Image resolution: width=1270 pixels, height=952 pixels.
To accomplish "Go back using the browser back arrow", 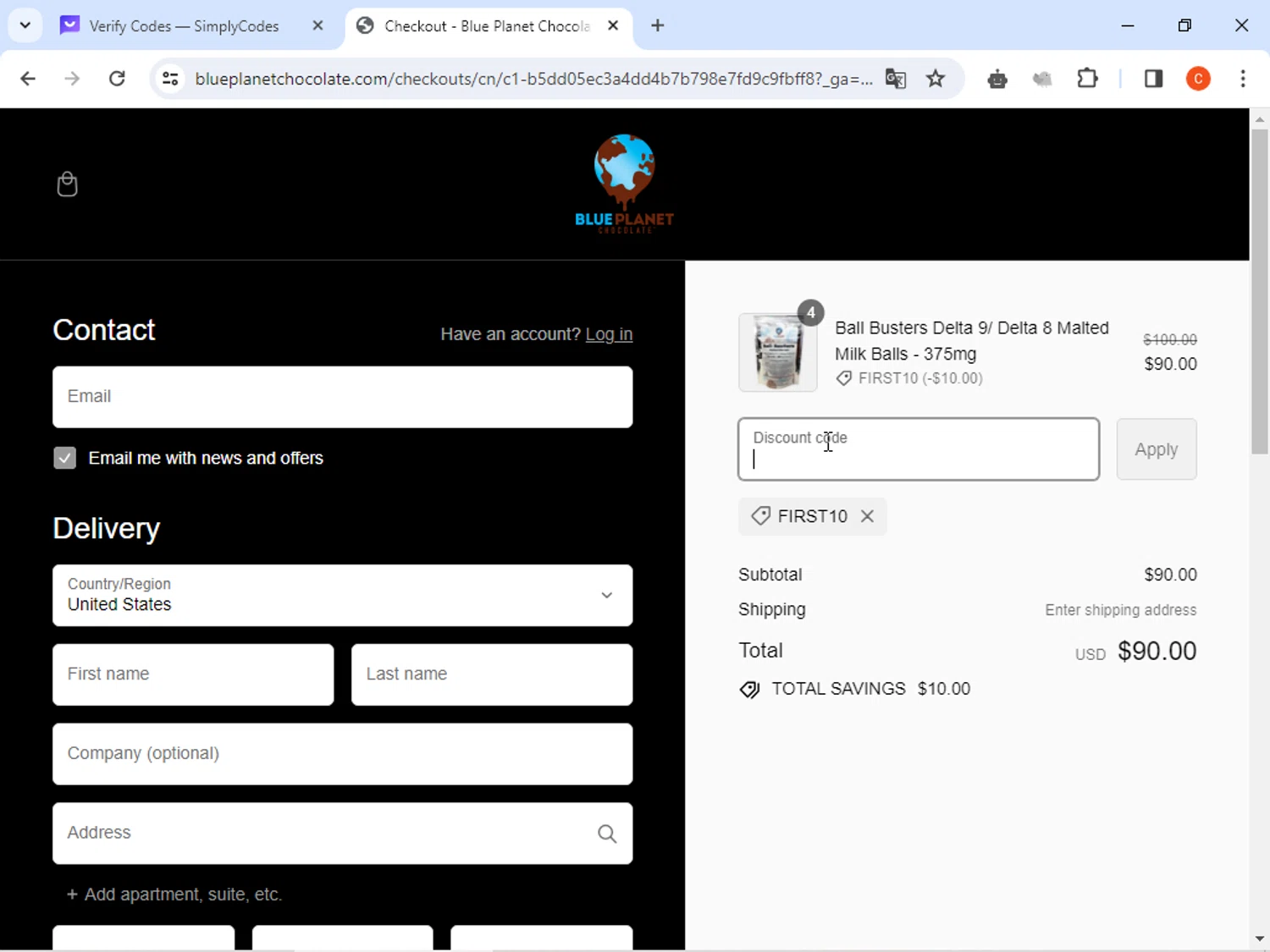I will 28,79.
